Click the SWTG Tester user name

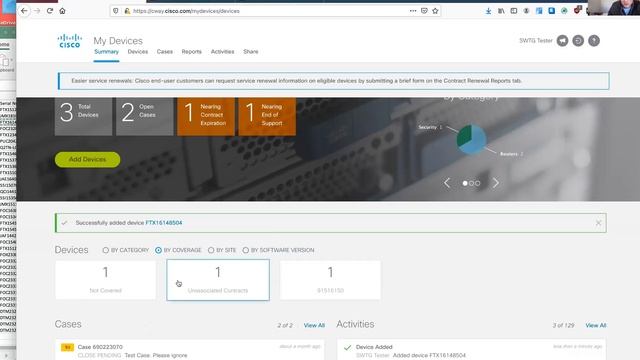(x=536, y=41)
